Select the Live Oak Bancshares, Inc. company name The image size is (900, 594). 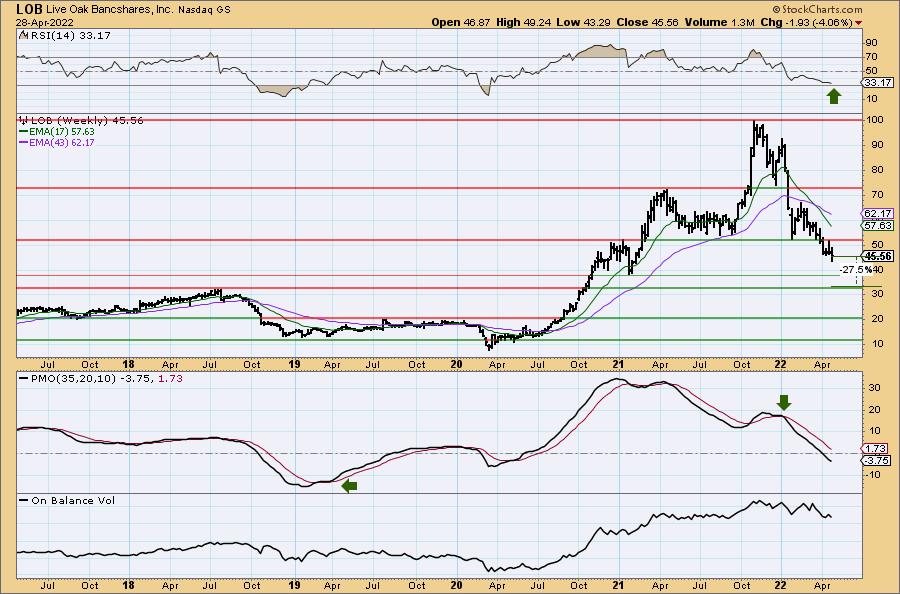click(x=109, y=9)
